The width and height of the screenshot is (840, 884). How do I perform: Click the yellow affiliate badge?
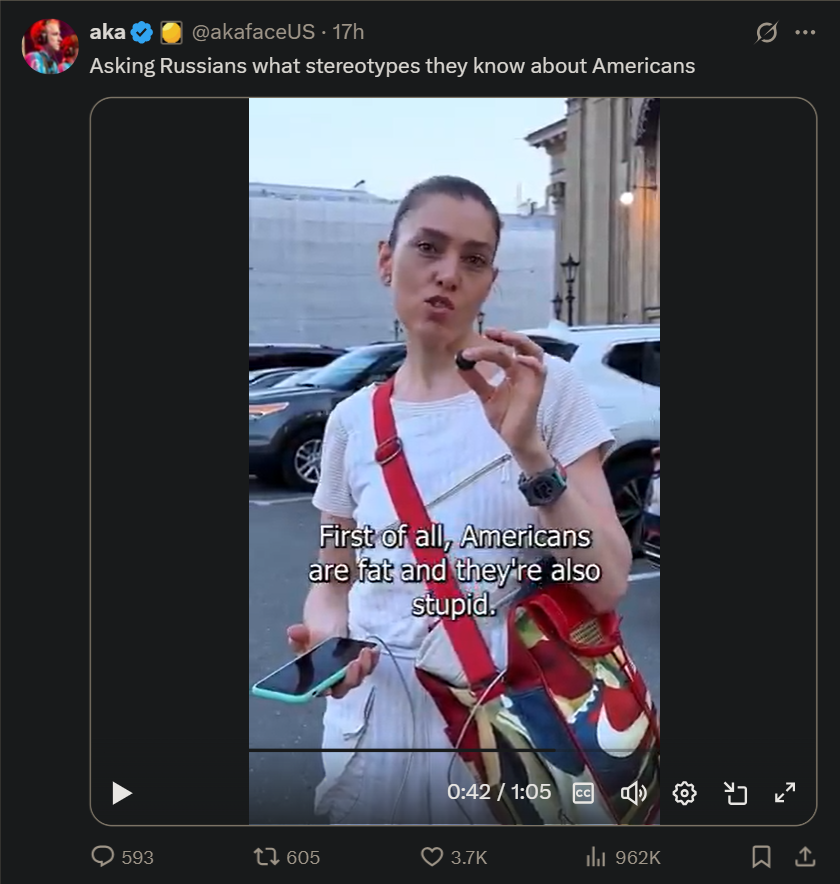click(171, 33)
